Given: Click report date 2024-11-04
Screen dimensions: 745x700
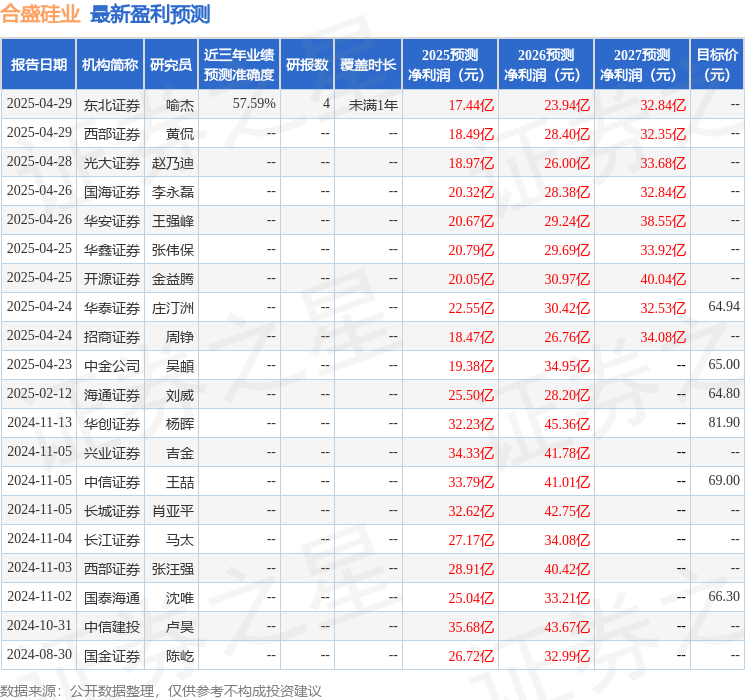Looking at the screenshot, I should (x=39, y=538).
